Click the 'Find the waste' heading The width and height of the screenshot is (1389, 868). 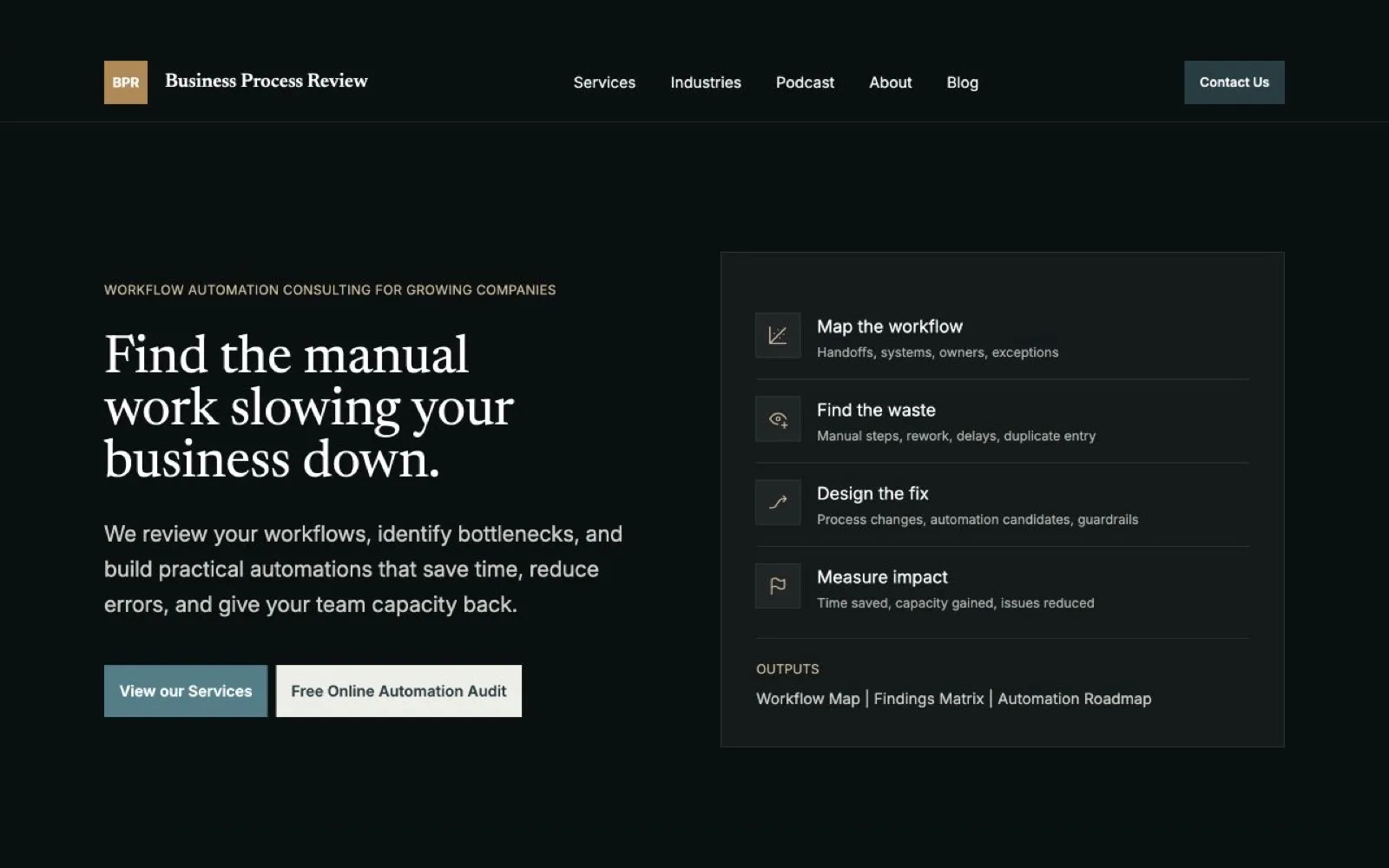click(876, 410)
